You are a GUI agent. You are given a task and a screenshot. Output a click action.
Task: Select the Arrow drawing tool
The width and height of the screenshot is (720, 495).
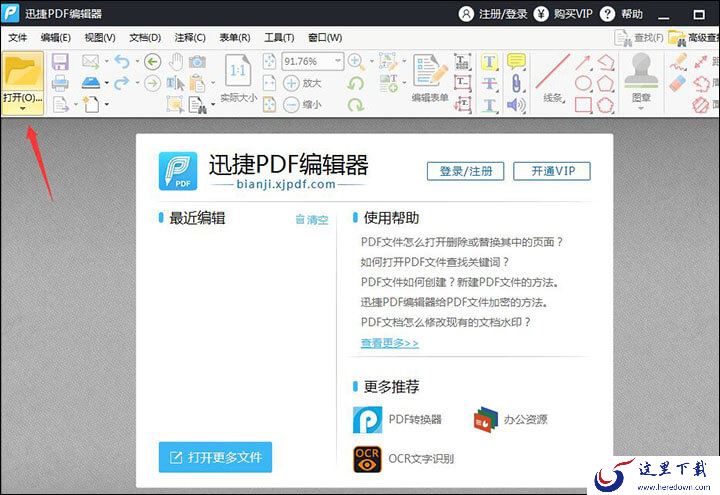pyautogui.click(x=583, y=62)
